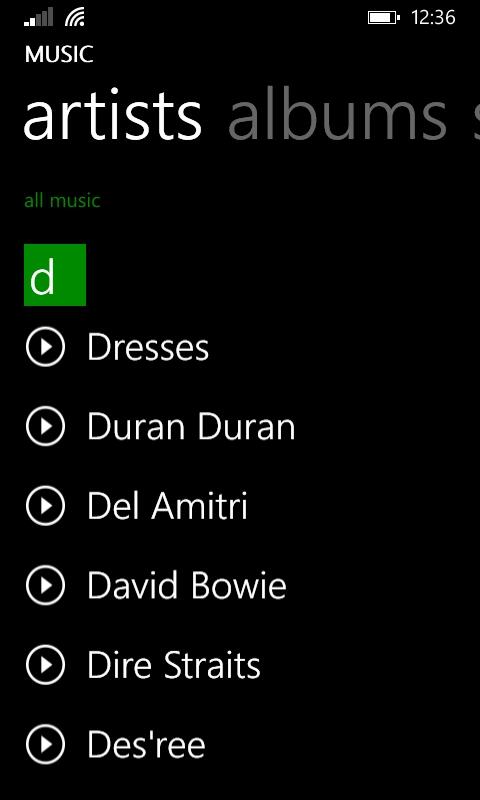Open the Dresses artist page

148,347
